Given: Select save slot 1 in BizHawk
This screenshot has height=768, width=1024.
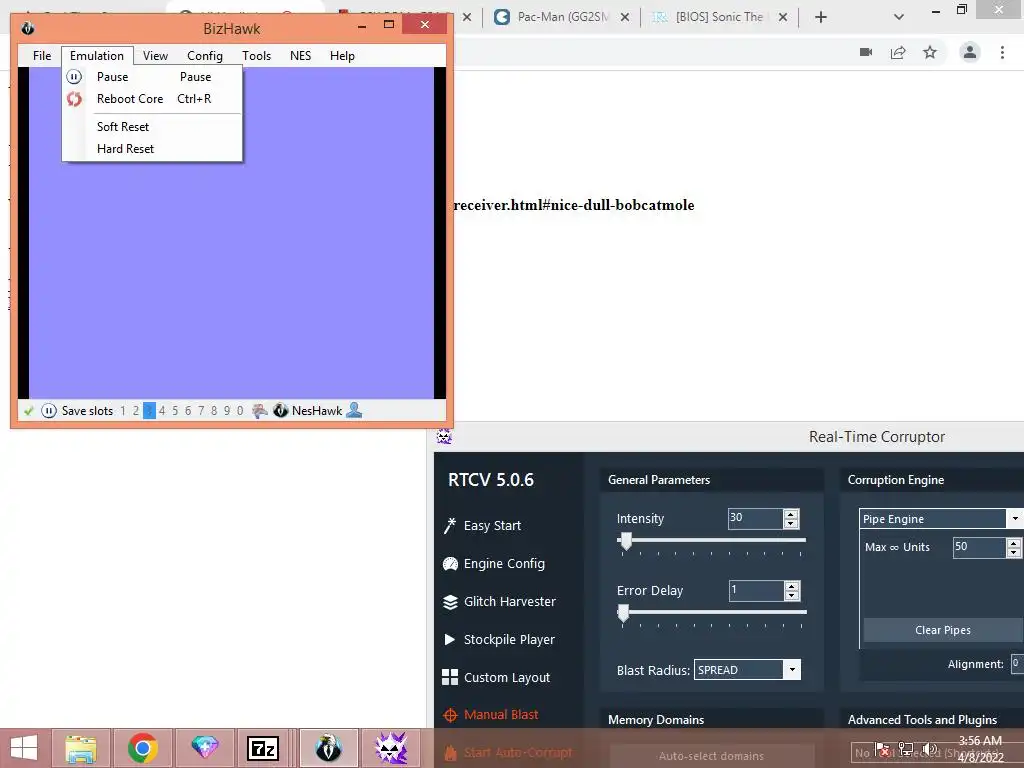Looking at the screenshot, I should click(x=123, y=411).
